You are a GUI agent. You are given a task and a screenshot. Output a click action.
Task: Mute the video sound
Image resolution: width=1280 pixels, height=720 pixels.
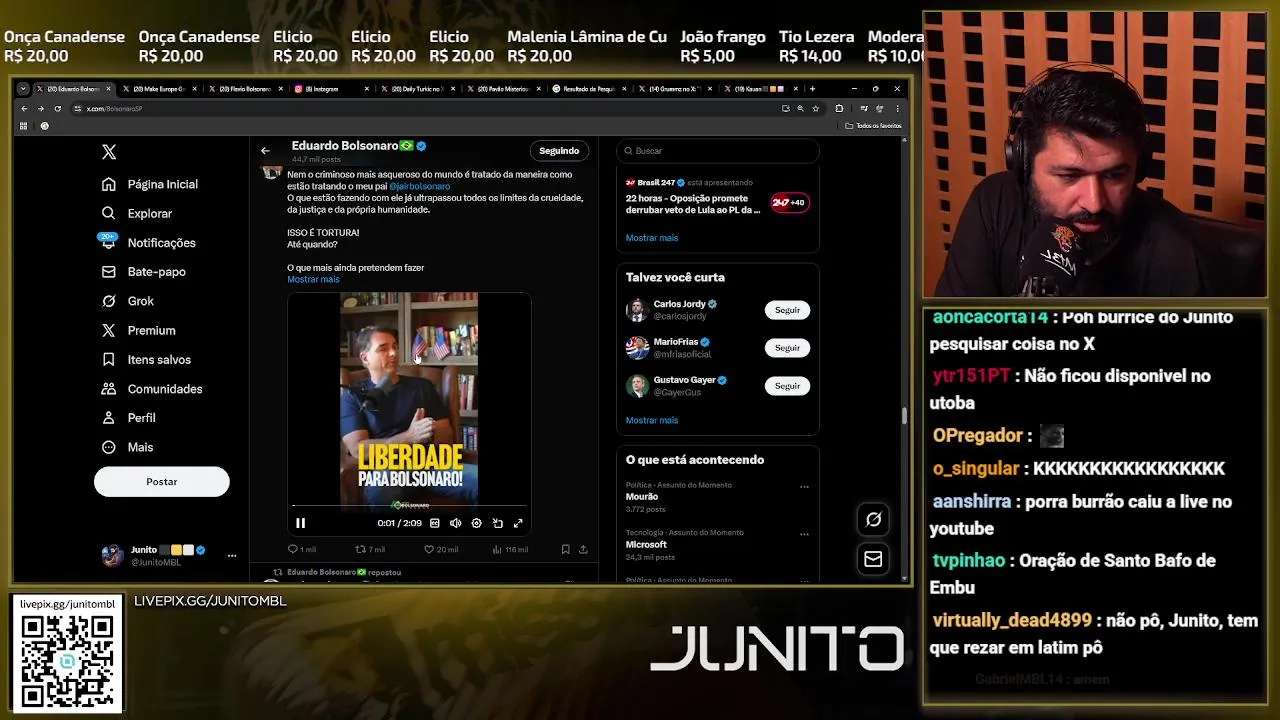point(456,523)
